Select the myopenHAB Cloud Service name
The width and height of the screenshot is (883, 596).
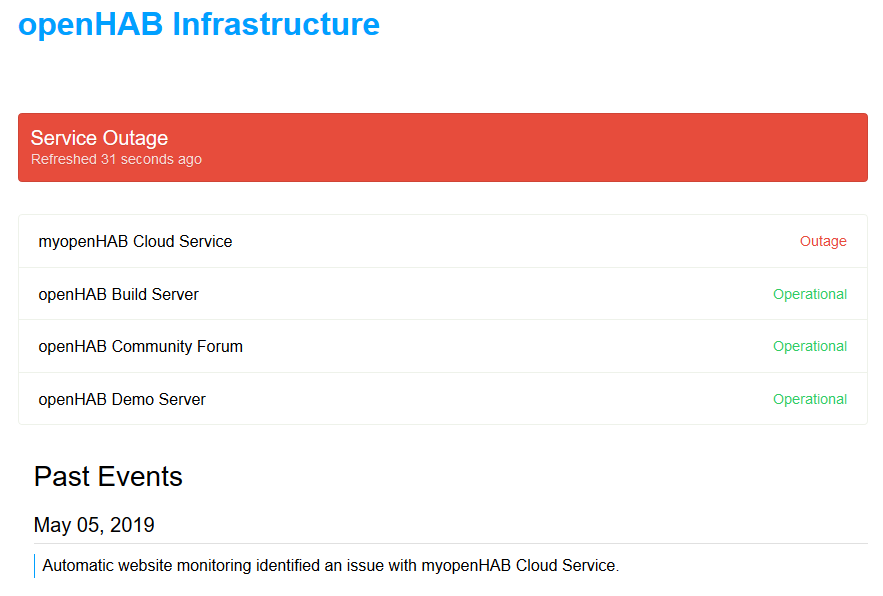(x=135, y=241)
